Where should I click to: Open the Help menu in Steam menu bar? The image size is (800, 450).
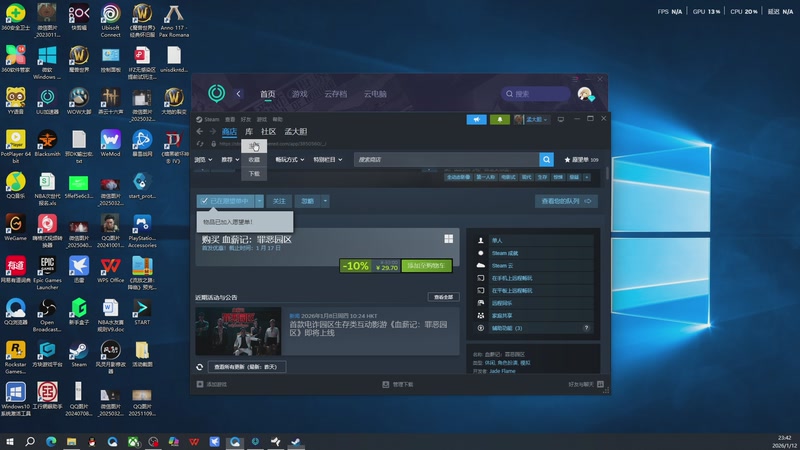(x=277, y=119)
